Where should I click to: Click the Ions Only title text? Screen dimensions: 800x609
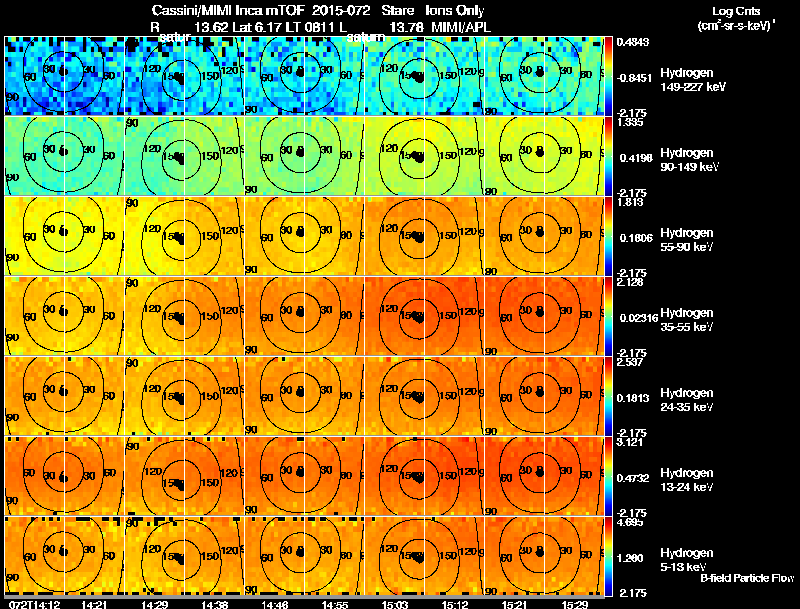(x=454, y=11)
